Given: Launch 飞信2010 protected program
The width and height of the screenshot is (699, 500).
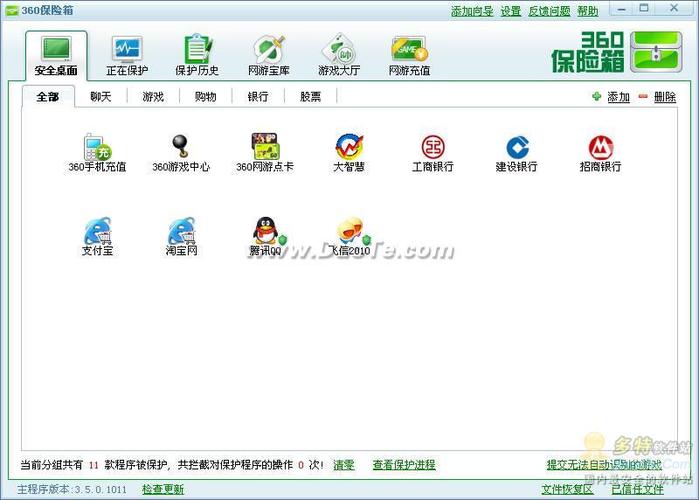Looking at the screenshot, I should pyautogui.click(x=349, y=232).
